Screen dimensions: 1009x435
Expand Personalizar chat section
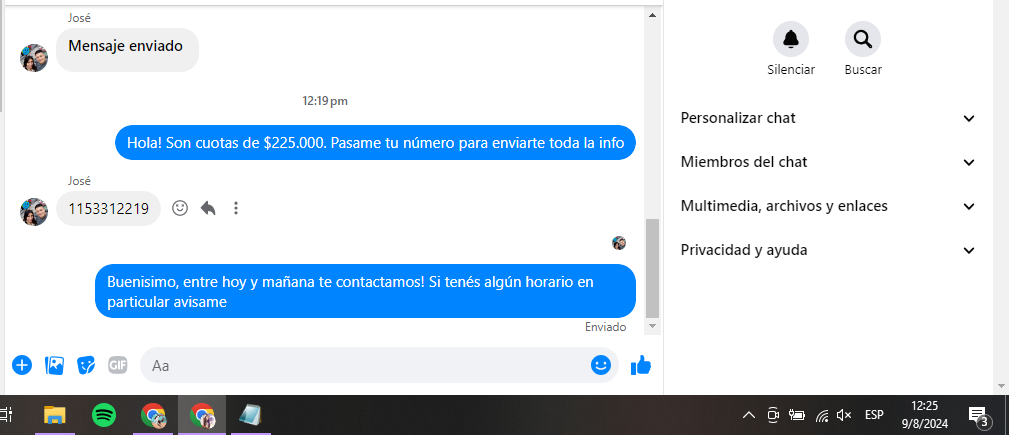coord(828,118)
